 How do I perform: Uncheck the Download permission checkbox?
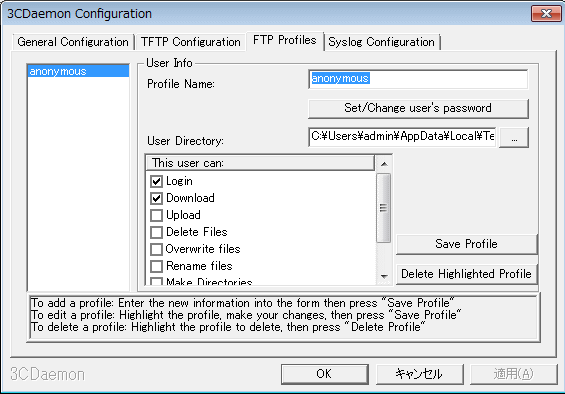(x=156, y=198)
